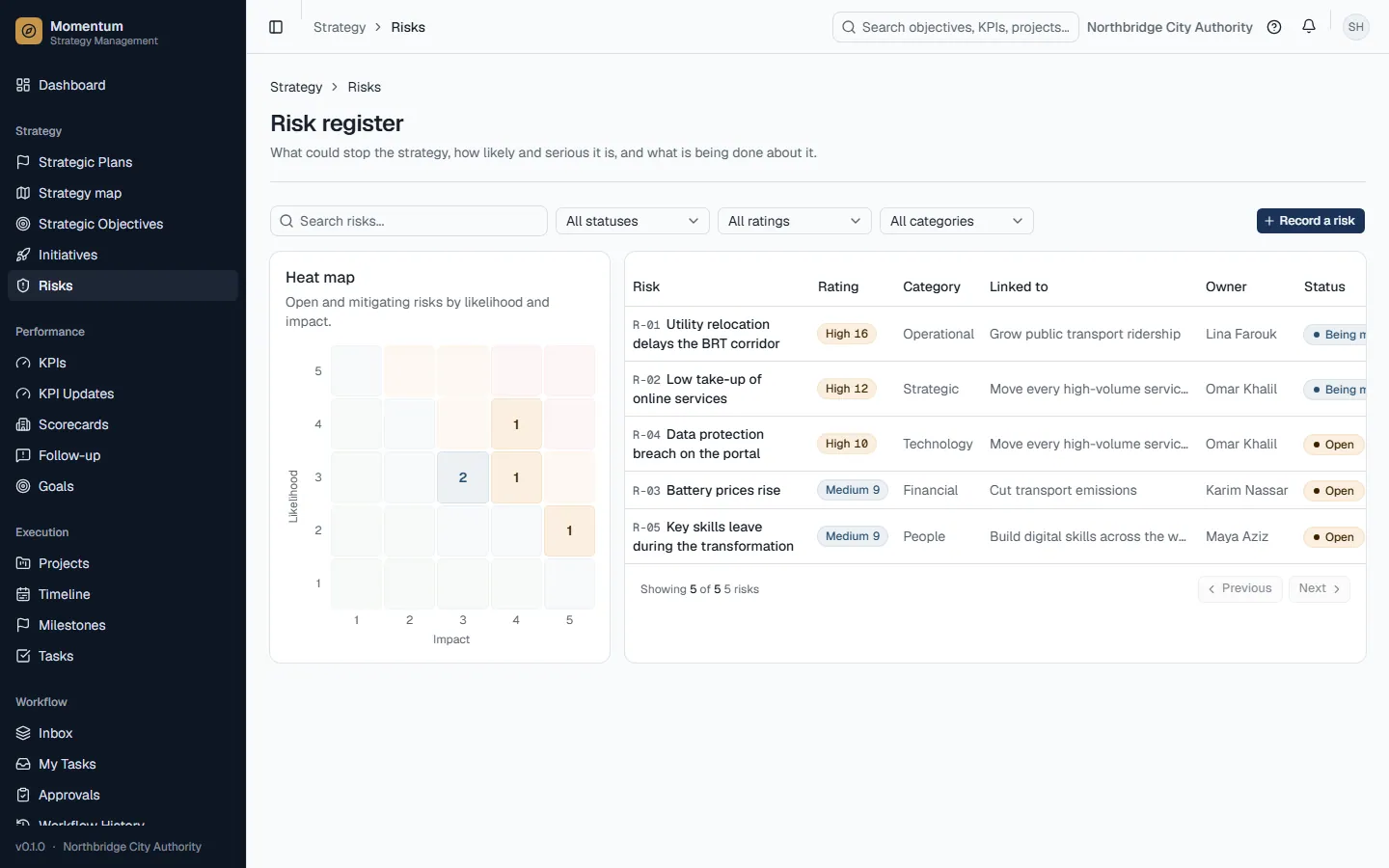
Task: Click Strategy in the top breadcrumb
Action: tap(340, 27)
